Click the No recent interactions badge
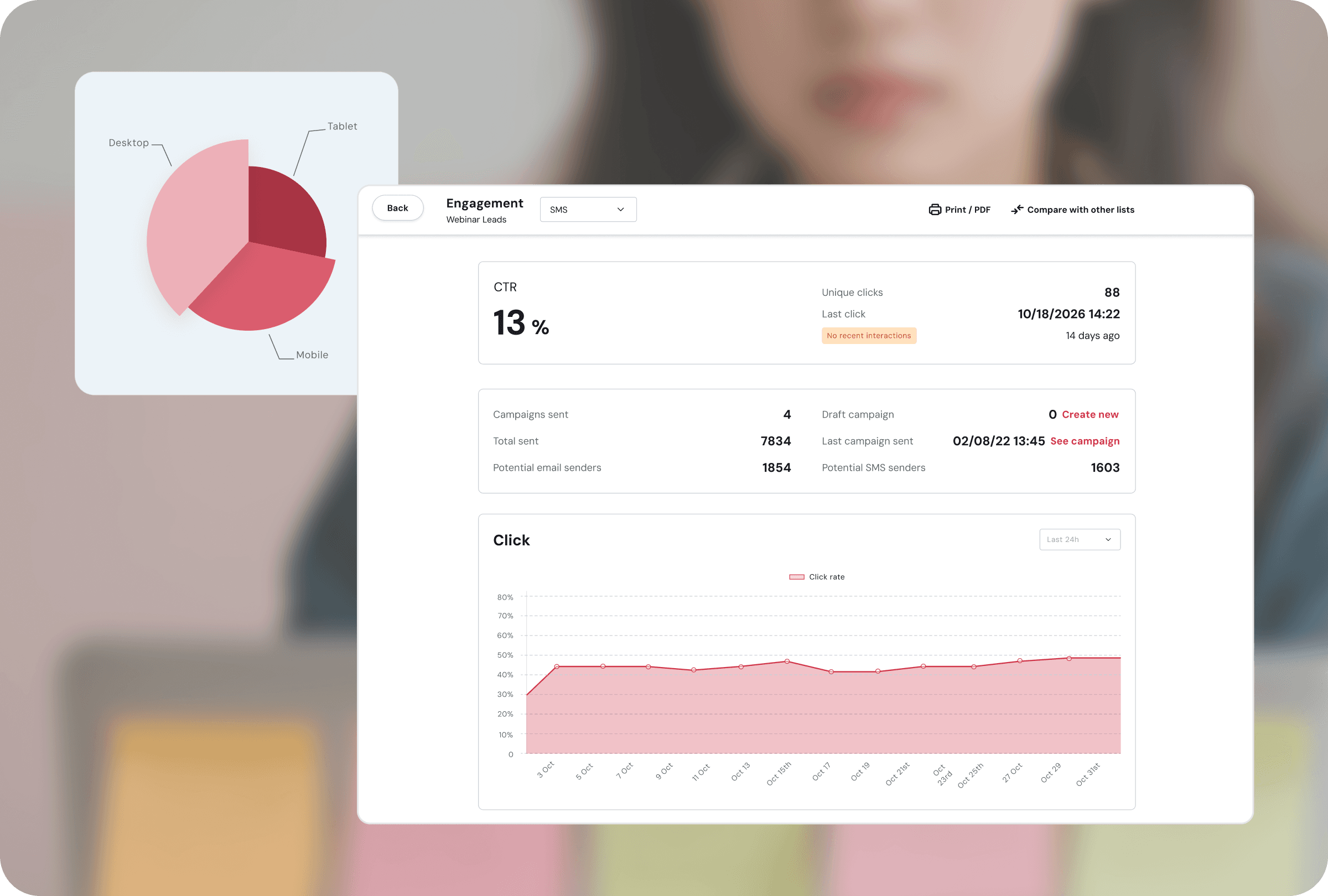 (868, 336)
